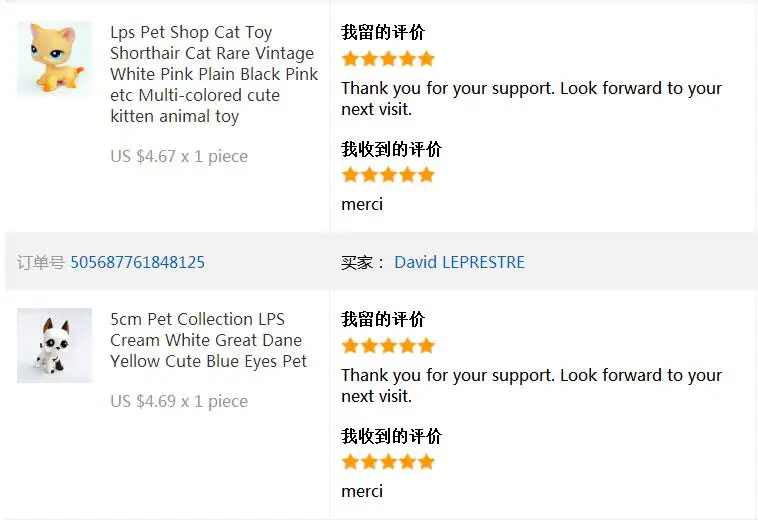
Task: Click the US $4.67 x 1 piece price
Action: pyautogui.click(x=179, y=157)
